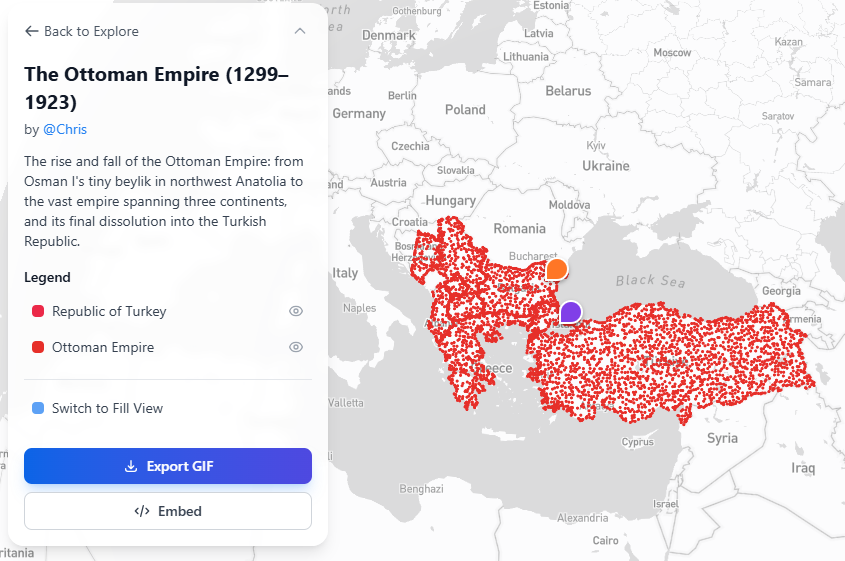Click the Croatia label on map

tap(410, 222)
